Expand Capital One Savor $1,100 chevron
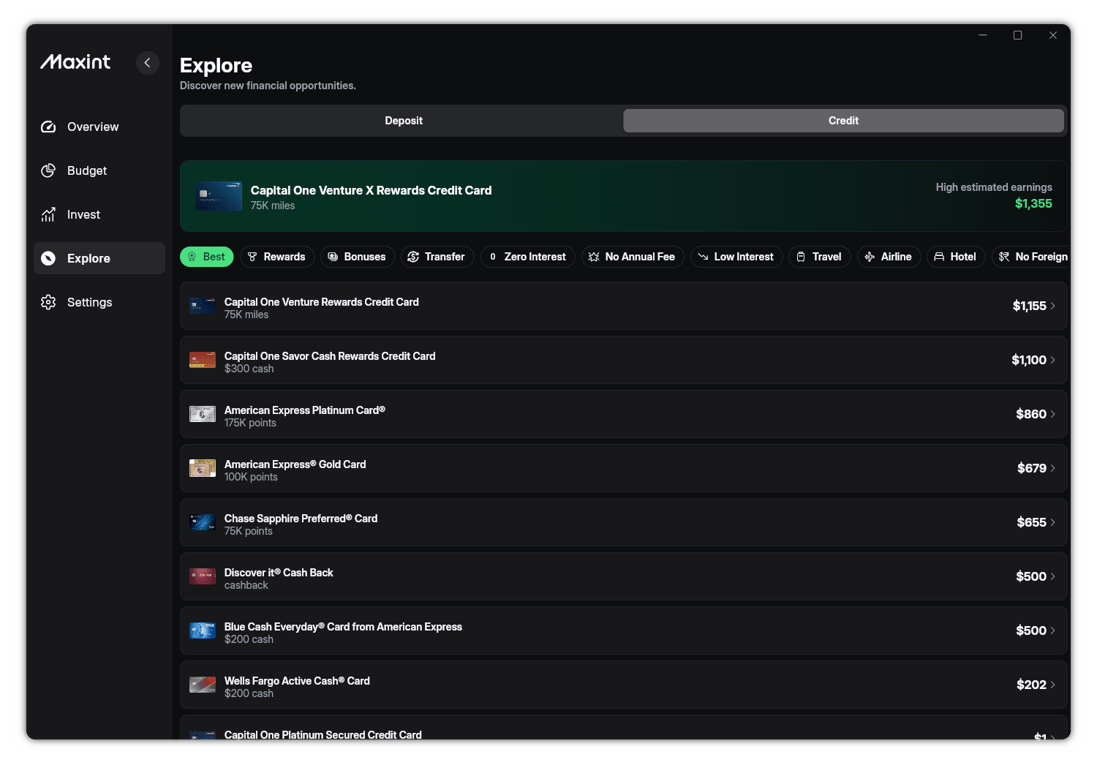The image size is (1097, 768). coord(1053,360)
